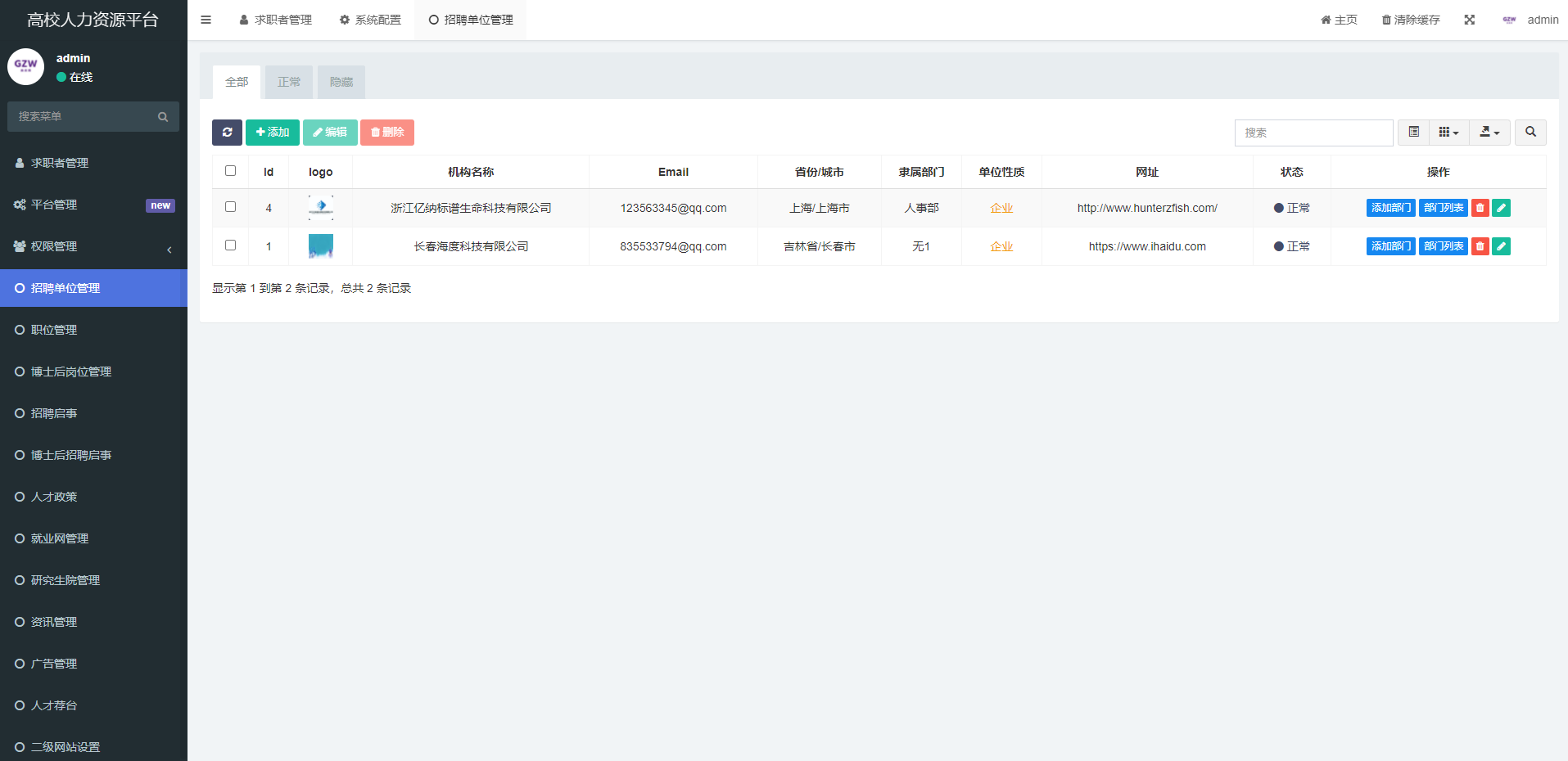The image size is (1568, 761).
Task: Switch to the 正常 filter tab
Action: point(289,82)
